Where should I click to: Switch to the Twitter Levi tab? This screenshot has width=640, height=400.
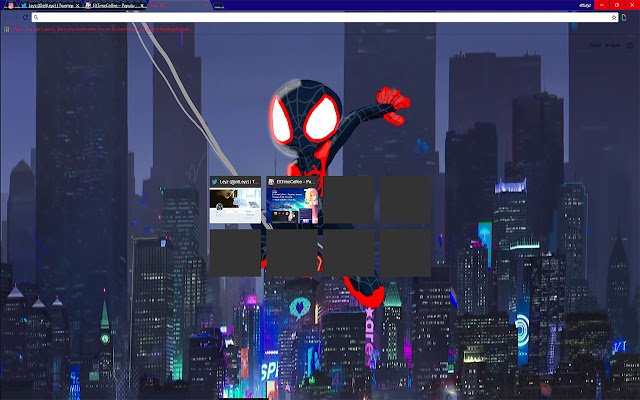tap(50, 6)
